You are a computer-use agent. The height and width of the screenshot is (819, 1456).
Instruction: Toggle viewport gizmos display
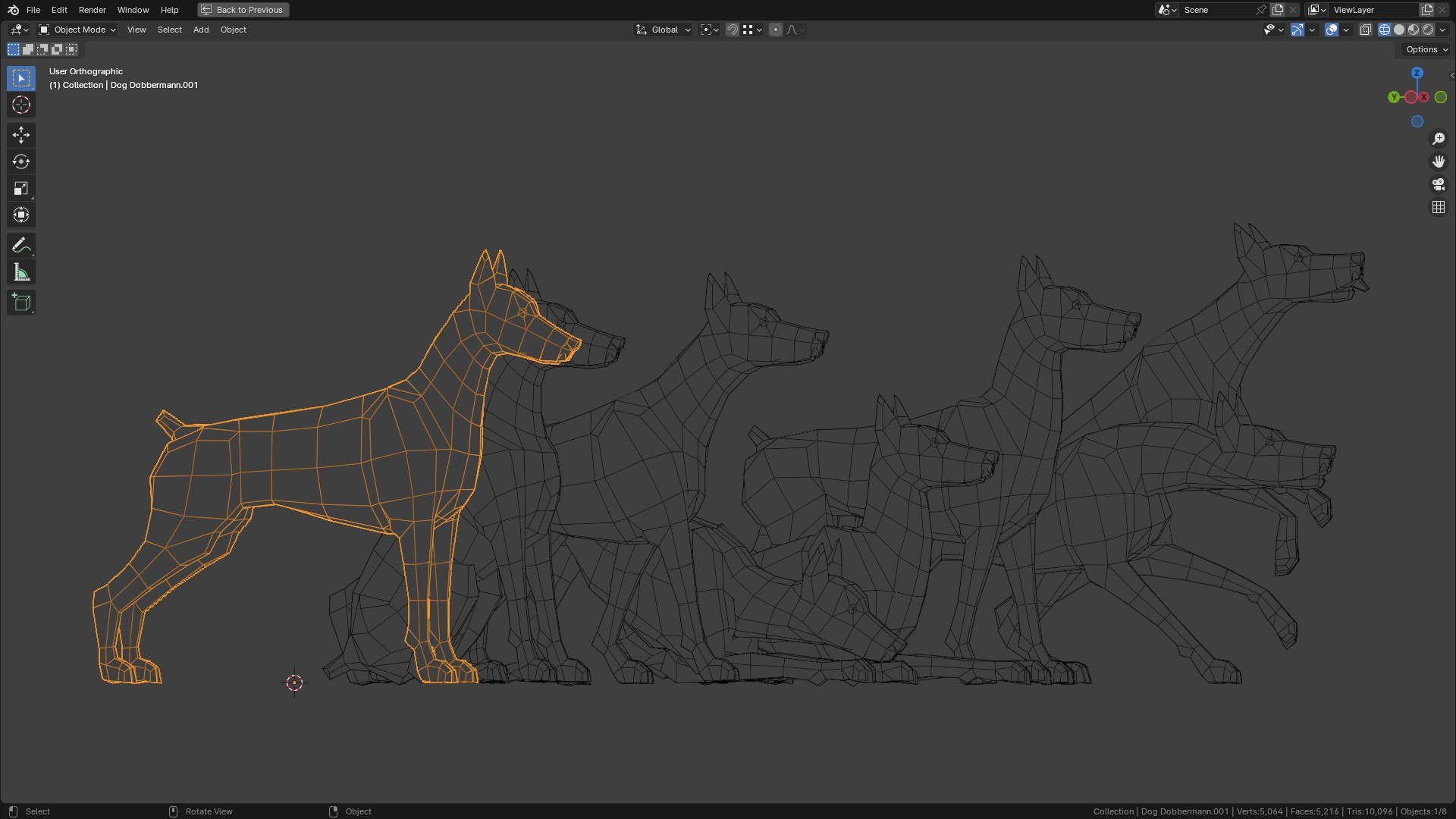point(1298,30)
